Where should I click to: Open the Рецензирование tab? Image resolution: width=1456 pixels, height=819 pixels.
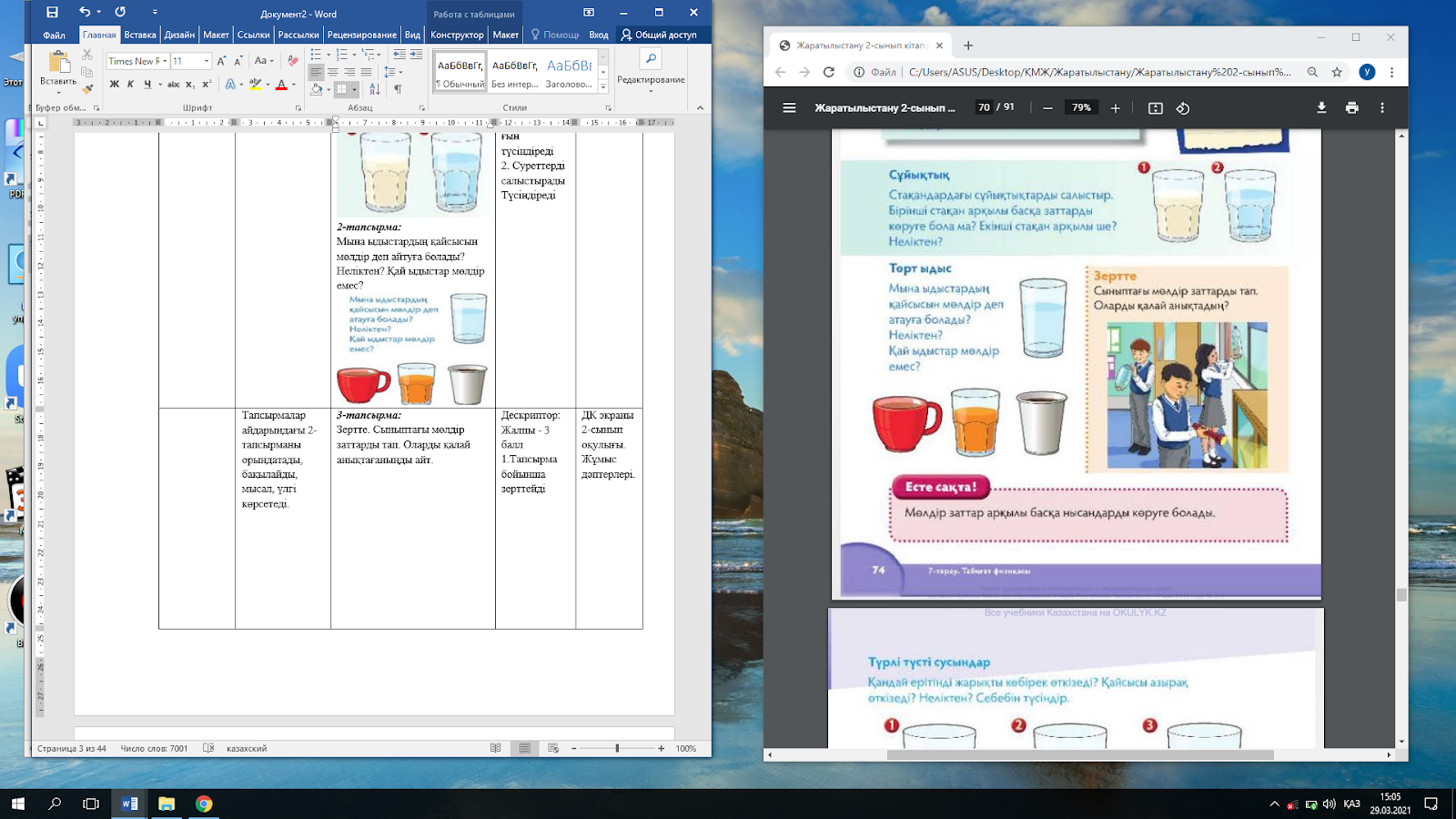tap(361, 35)
